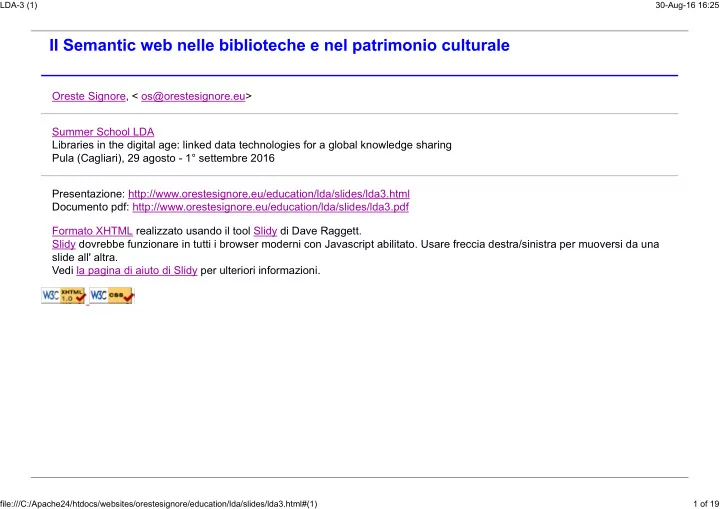Screen dimensions: 720x509
Task: Click the 'LDA-3 (1)' page header text
Action: tap(19, 5)
